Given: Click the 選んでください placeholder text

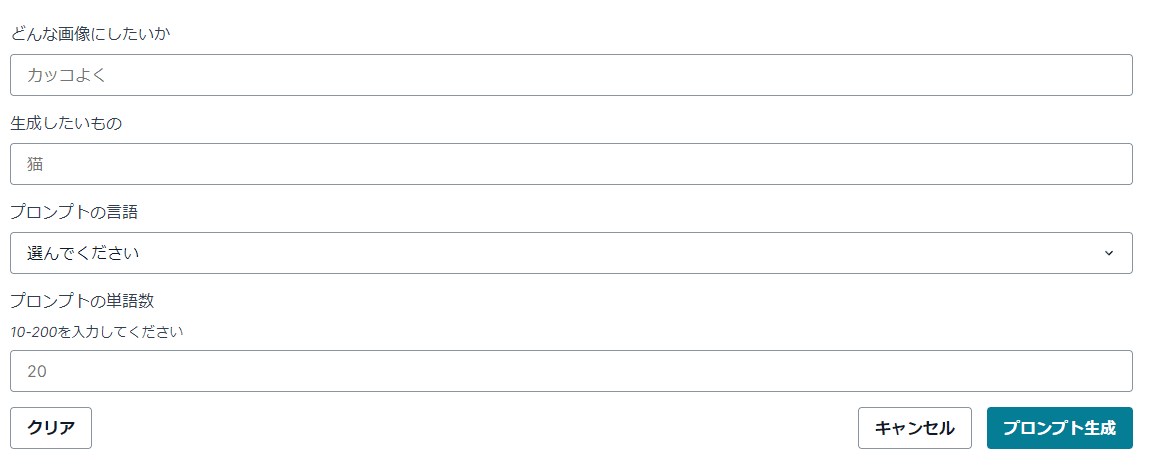Looking at the screenshot, I should pyautogui.click(x=83, y=253).
